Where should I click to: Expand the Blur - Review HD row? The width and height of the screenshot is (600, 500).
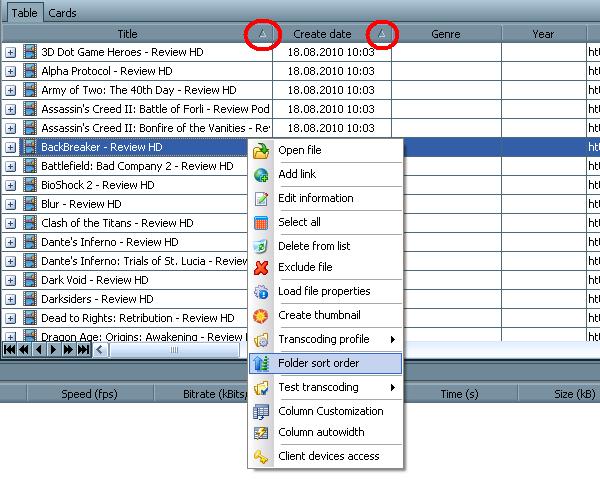tap(11, 204)
